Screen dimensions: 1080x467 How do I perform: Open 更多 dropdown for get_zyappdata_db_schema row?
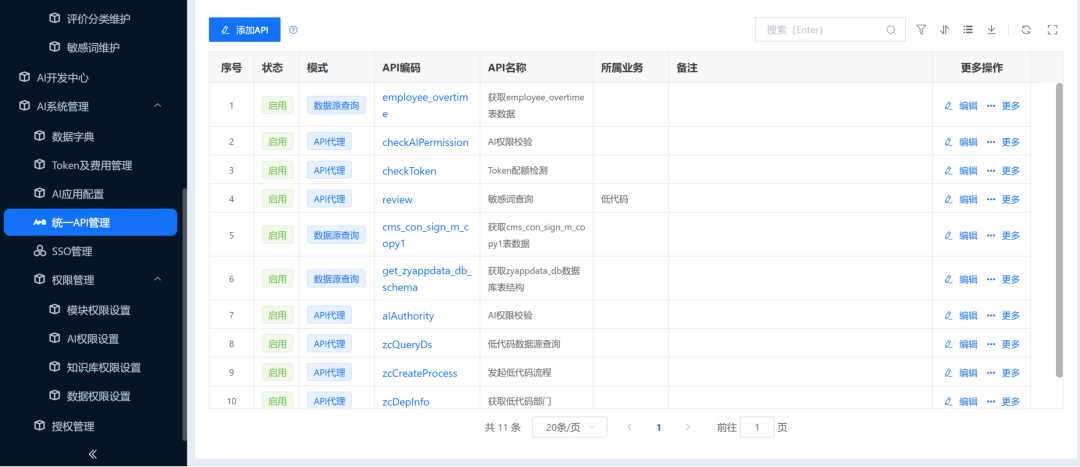1004,279
